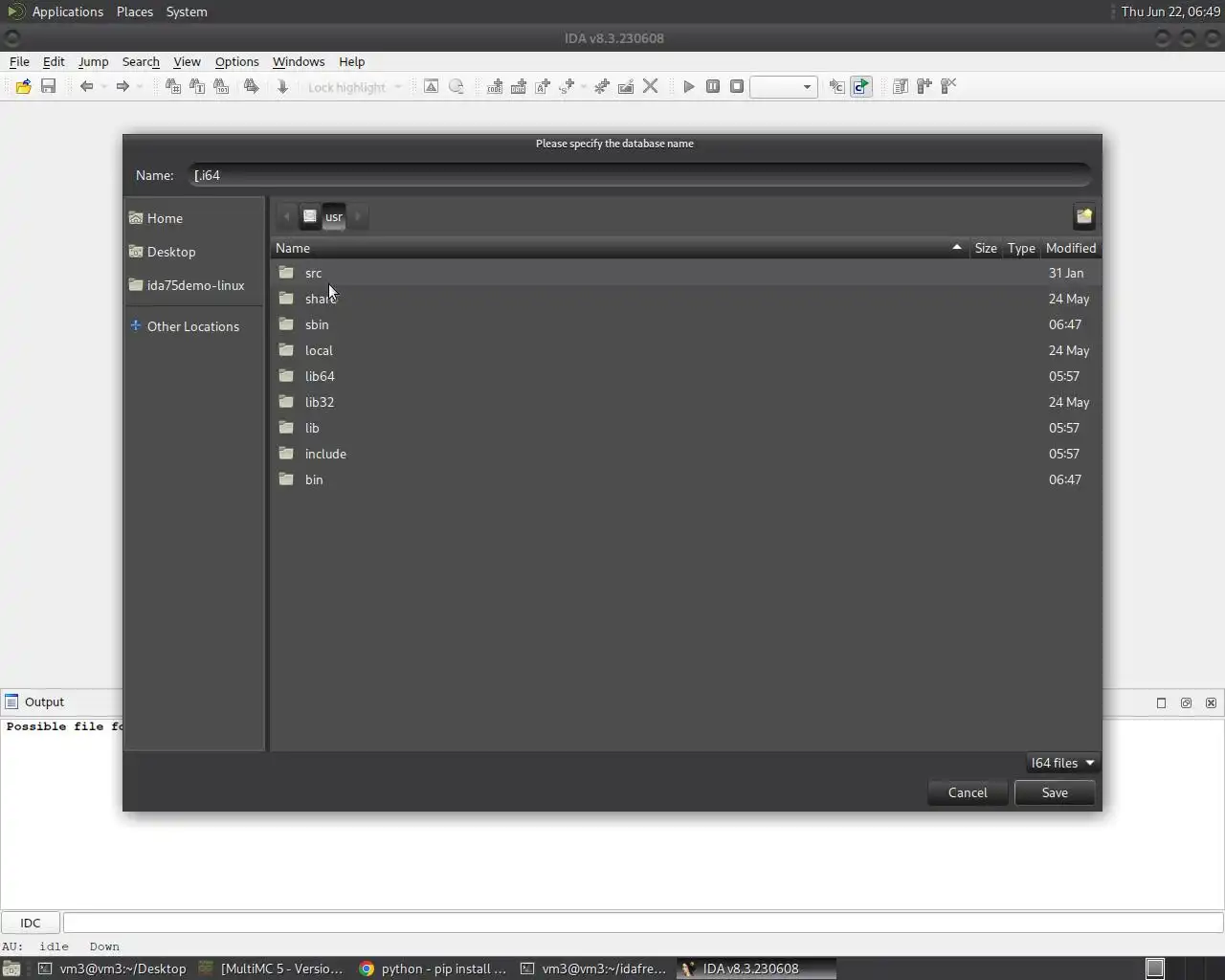This screenshot has width=1225, height=980.
Task: Open the back-arrow history dropdown
Action: click(104, 86)
